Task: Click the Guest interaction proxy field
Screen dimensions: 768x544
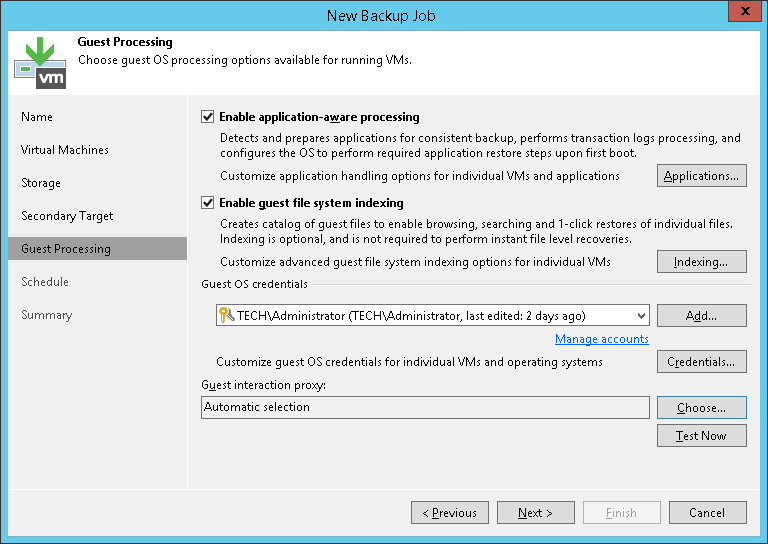Action: [425, 408]
